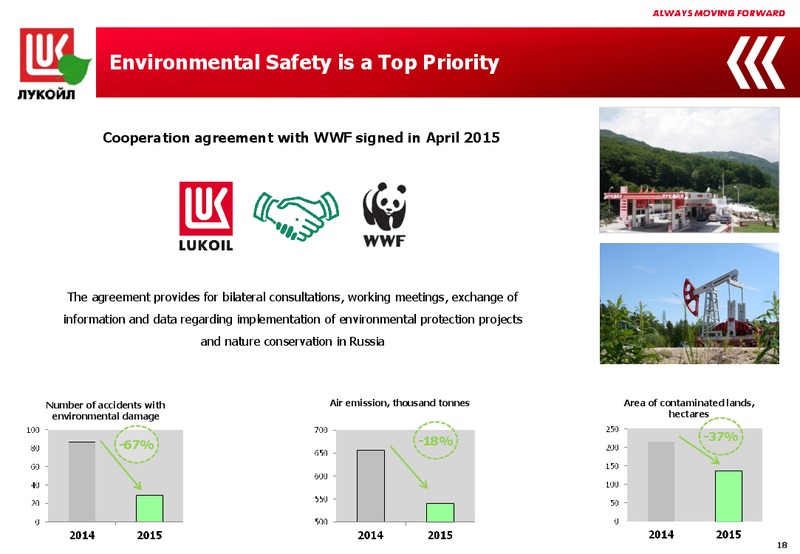Click the 2014 label under contaminated lands chart
This screenshot has height=554, width=800.
(x=661, y=535)
